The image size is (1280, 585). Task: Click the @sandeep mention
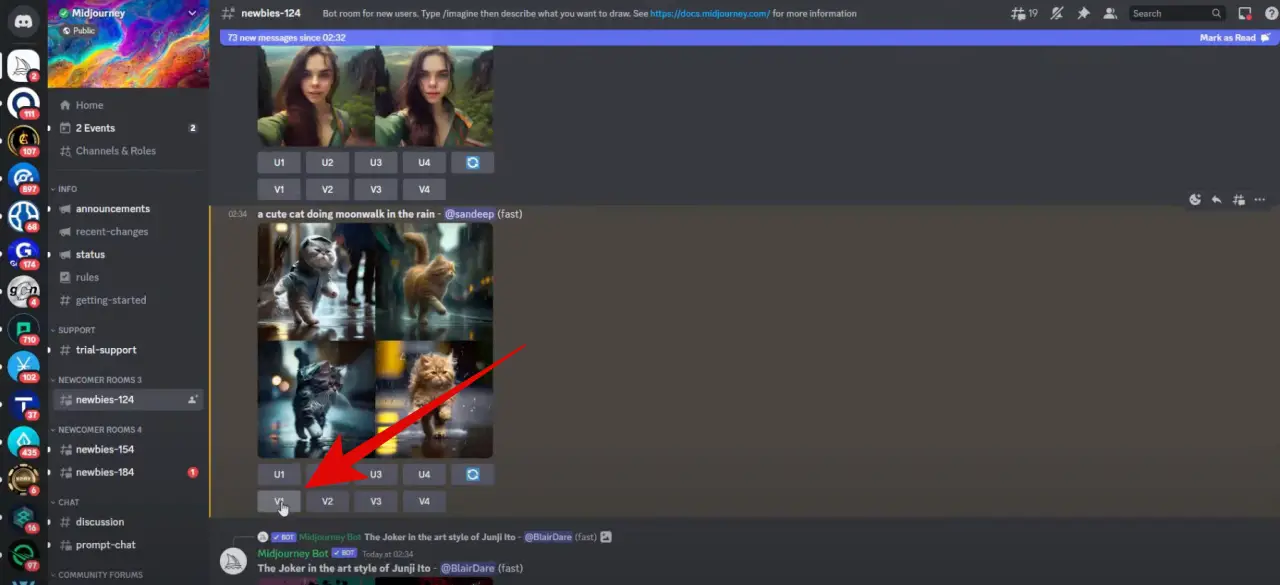point(469,214)
